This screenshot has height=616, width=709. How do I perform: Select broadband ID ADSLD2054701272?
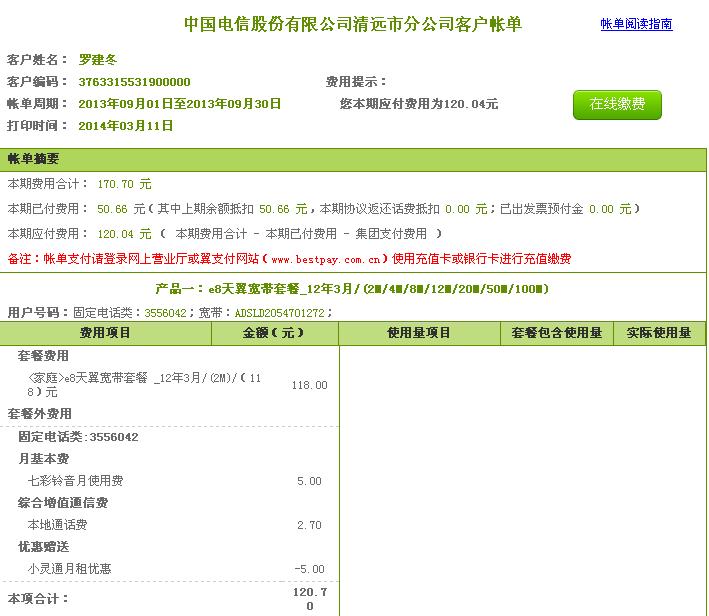279,313
